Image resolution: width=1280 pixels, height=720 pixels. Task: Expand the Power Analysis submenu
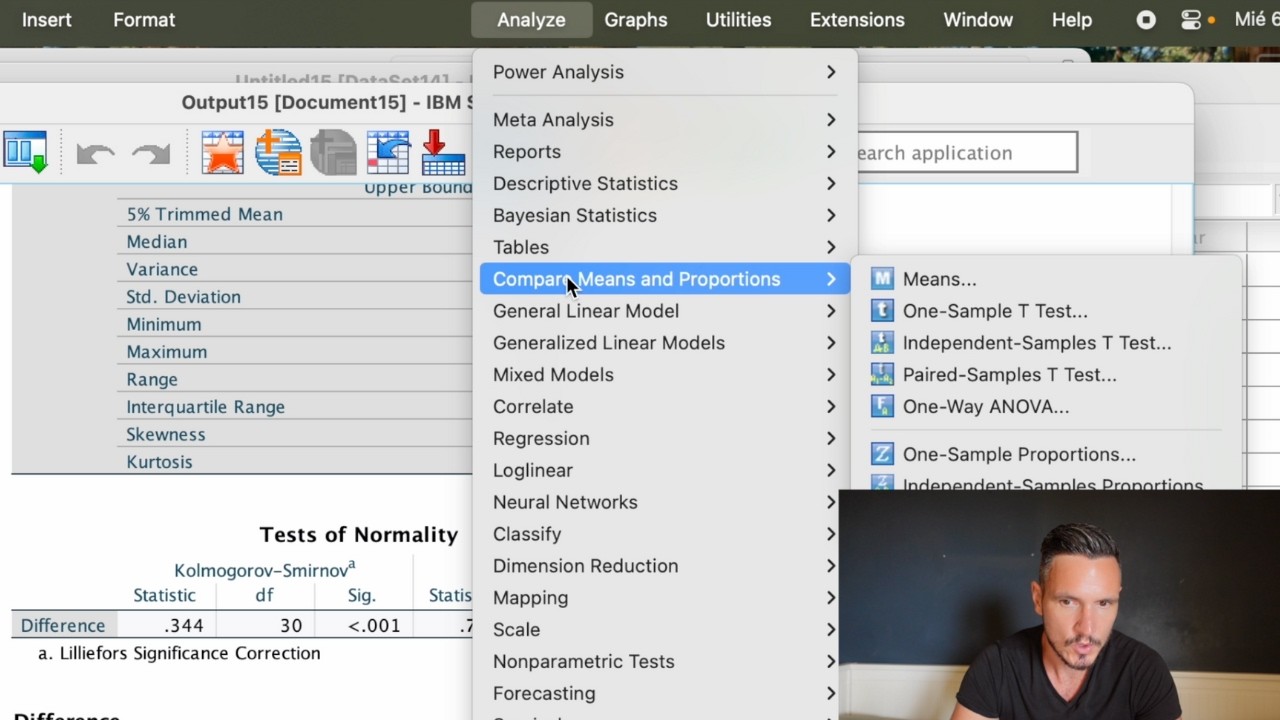click(x=665, y=72)
